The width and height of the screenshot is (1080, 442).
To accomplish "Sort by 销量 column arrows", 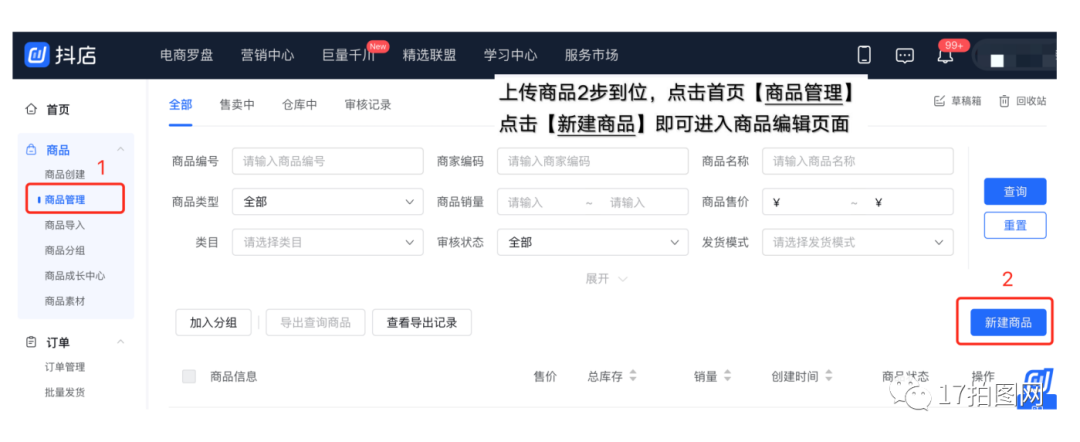I will (727, 377).
